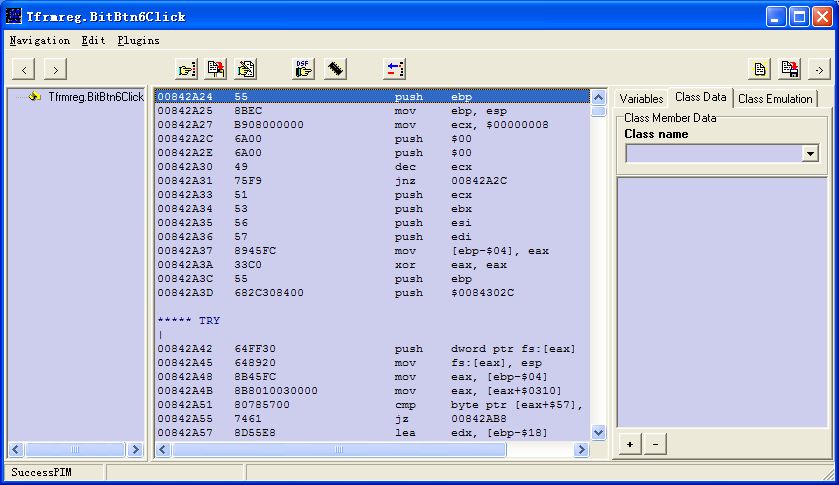Select line 00842A55 jz 00842AB8
The image size is (839, 485).
pyautogui.click(x=372, y=419)
